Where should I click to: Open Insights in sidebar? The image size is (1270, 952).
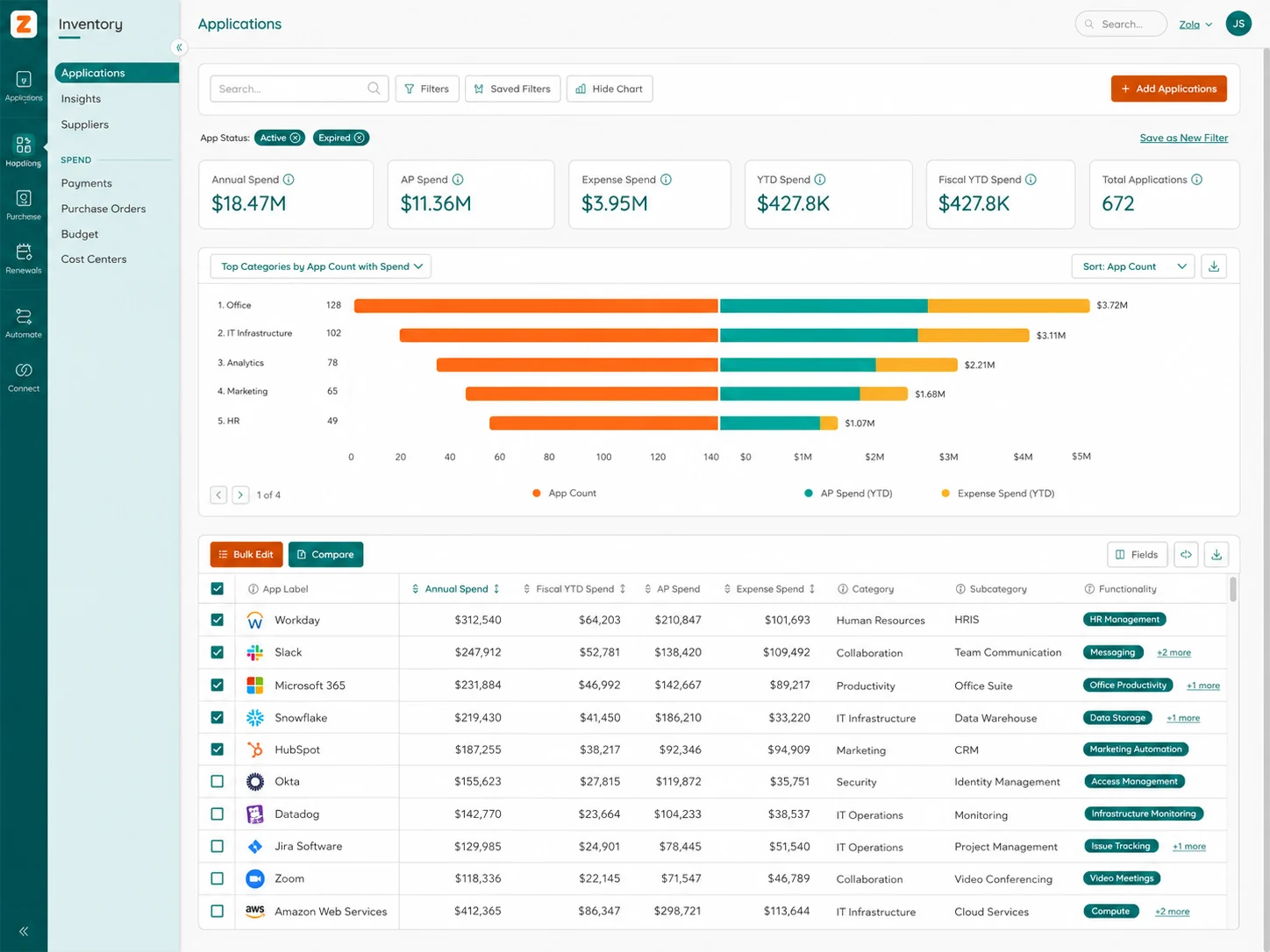81,99
